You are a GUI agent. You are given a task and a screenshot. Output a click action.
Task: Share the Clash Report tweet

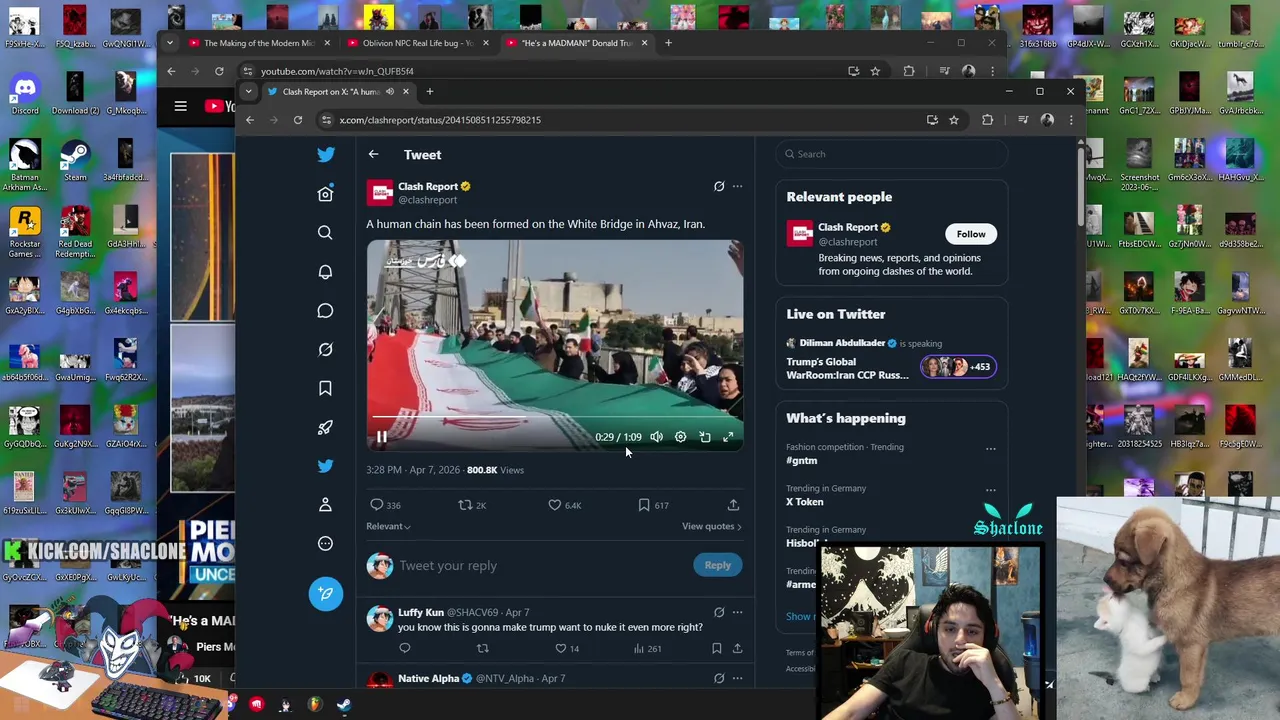pos(733,505)
